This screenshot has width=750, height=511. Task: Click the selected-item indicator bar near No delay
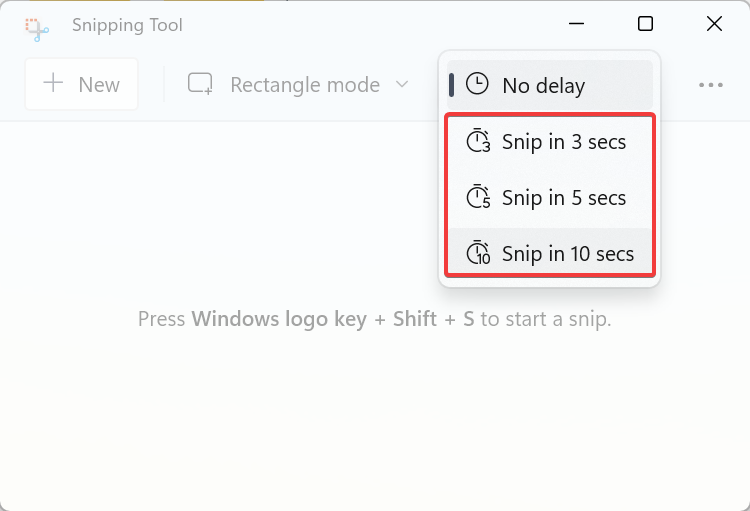point(451,85)
